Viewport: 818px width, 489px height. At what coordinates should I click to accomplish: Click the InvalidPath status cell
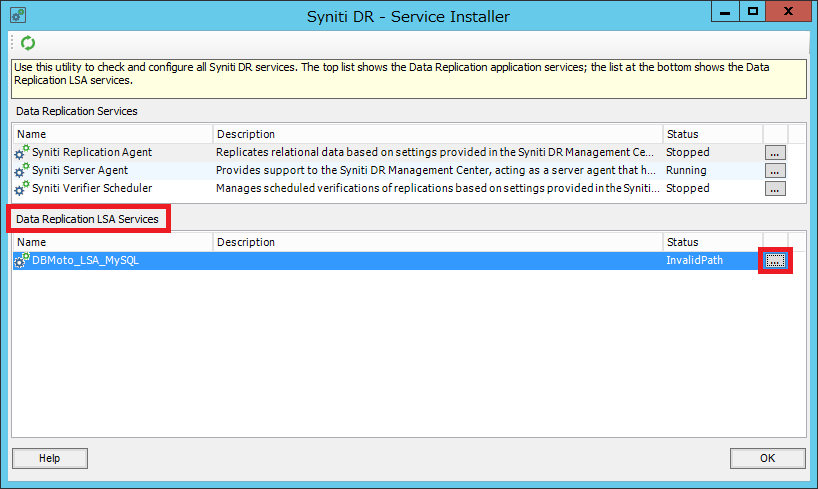(x=694, y=260)
